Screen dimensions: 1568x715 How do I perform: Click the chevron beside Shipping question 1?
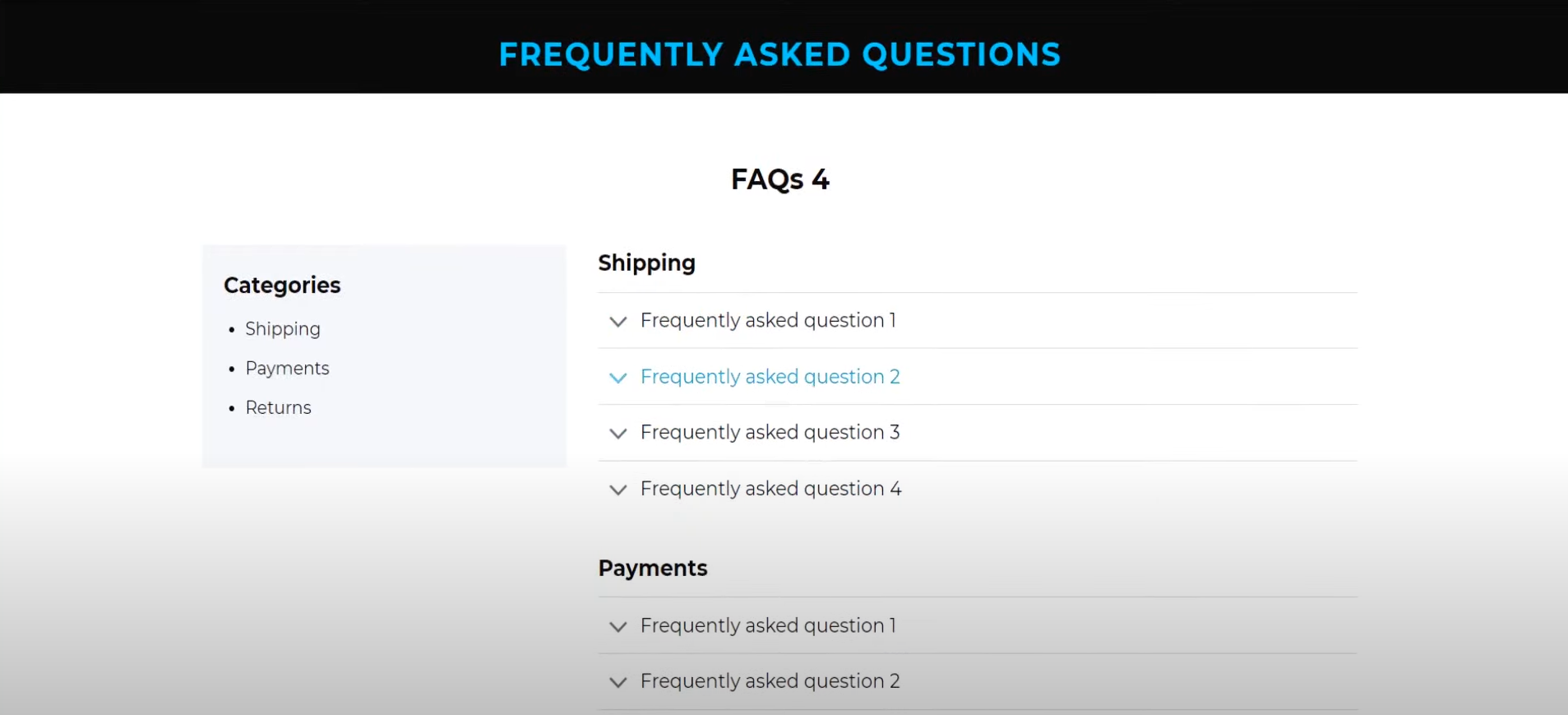[618, 322]
